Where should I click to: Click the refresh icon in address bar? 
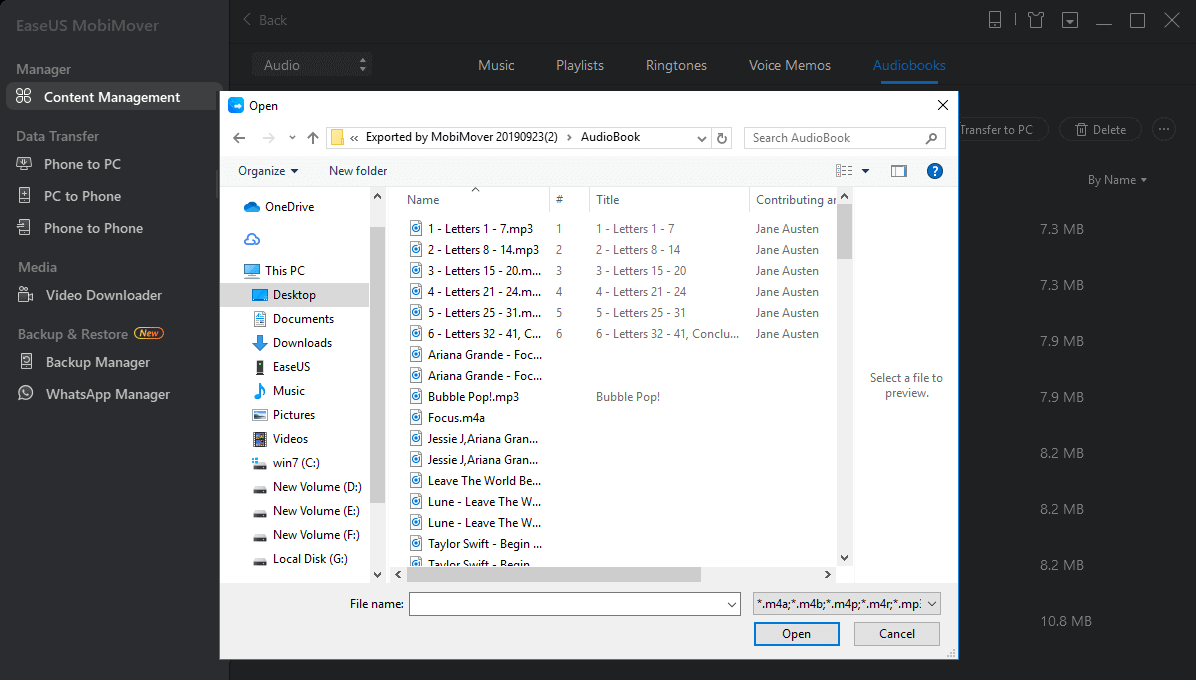pos(723,138)
